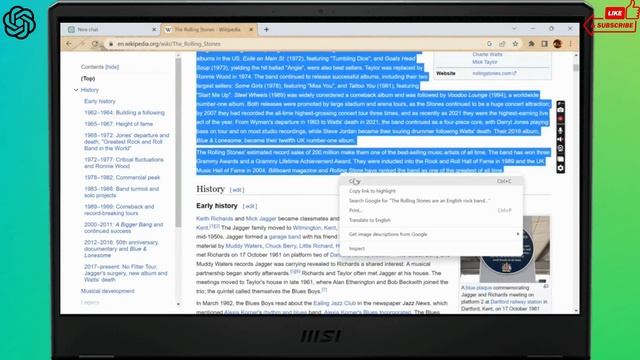Open the band's website link in infobox
Image resolution: width=640 pixels, height=360 pixels.
[x=494, y=73]
